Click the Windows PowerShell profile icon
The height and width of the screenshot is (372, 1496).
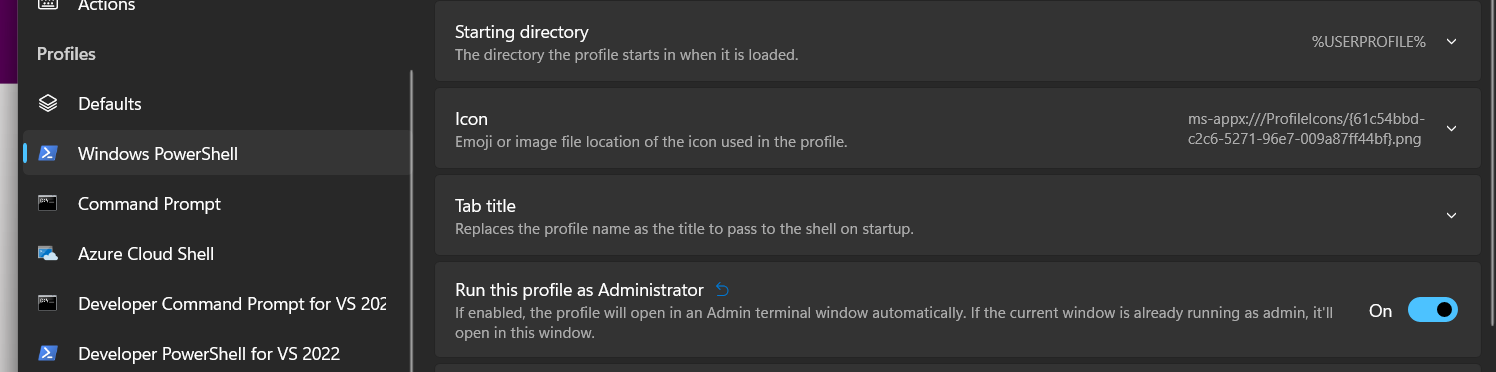tap(48, 154)
